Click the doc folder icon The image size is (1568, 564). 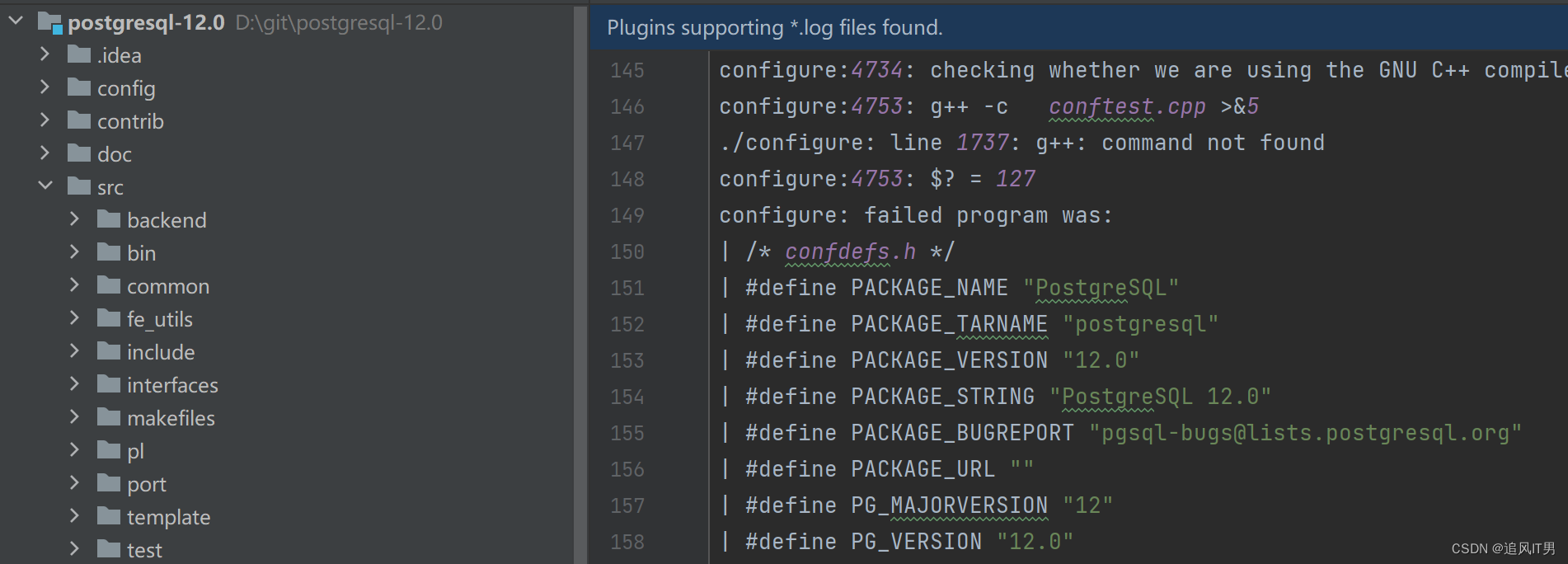pos(79,153)
